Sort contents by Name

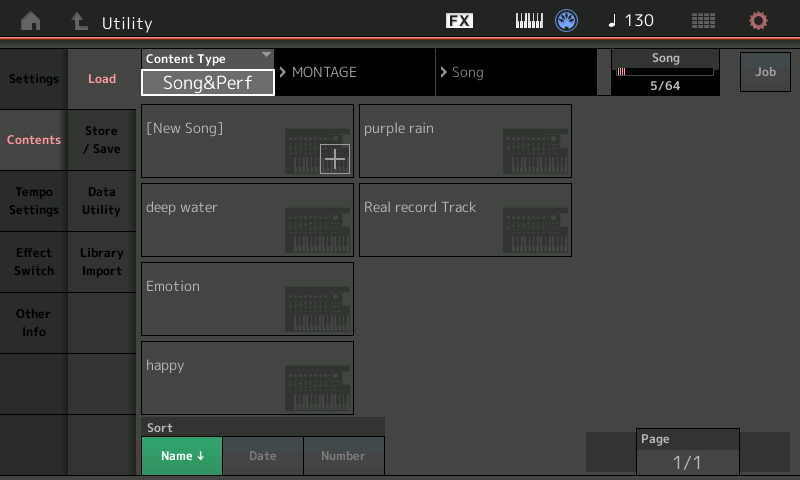(182, 456)
